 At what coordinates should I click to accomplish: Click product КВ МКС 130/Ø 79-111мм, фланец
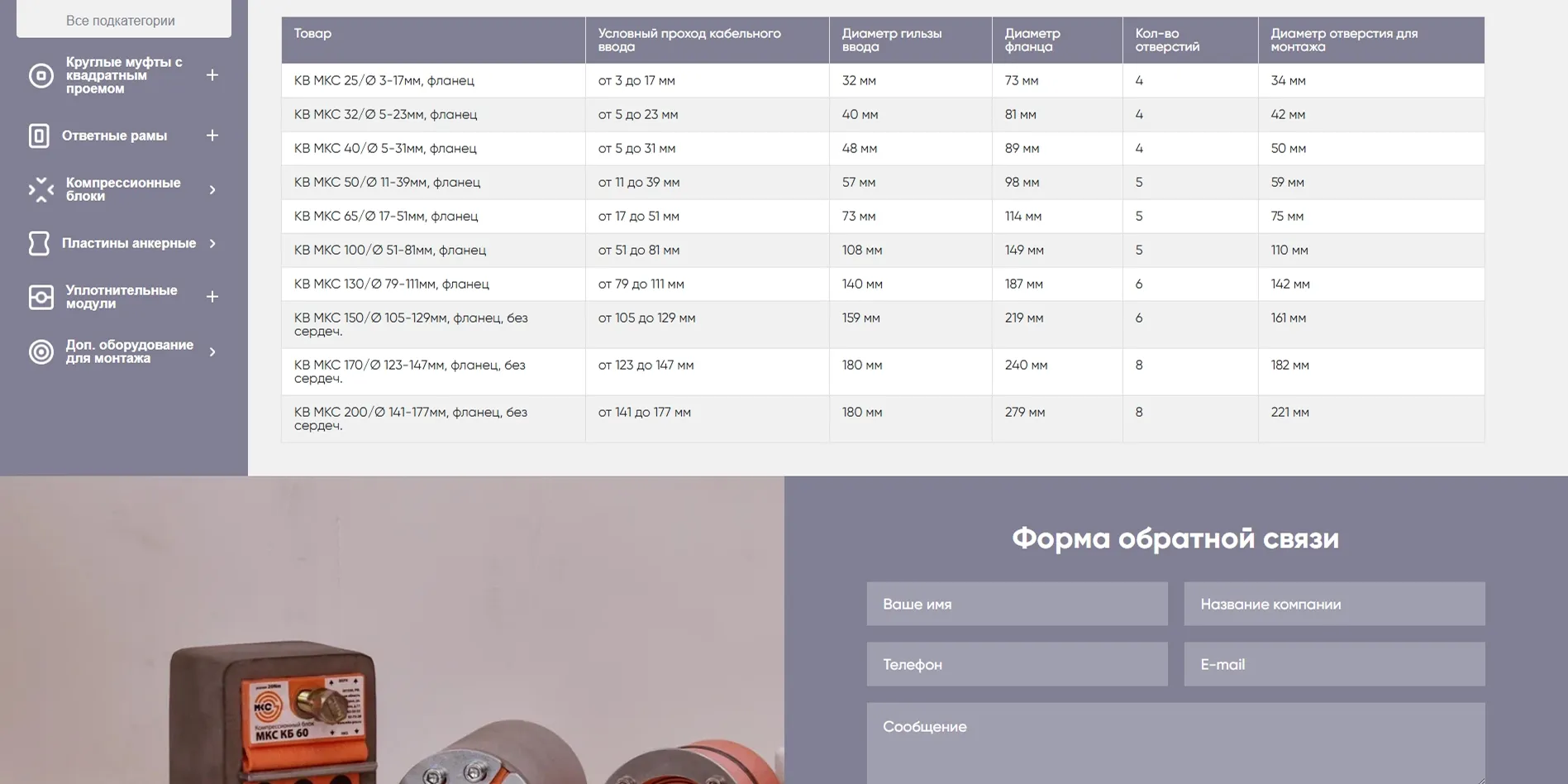[392, 284]
